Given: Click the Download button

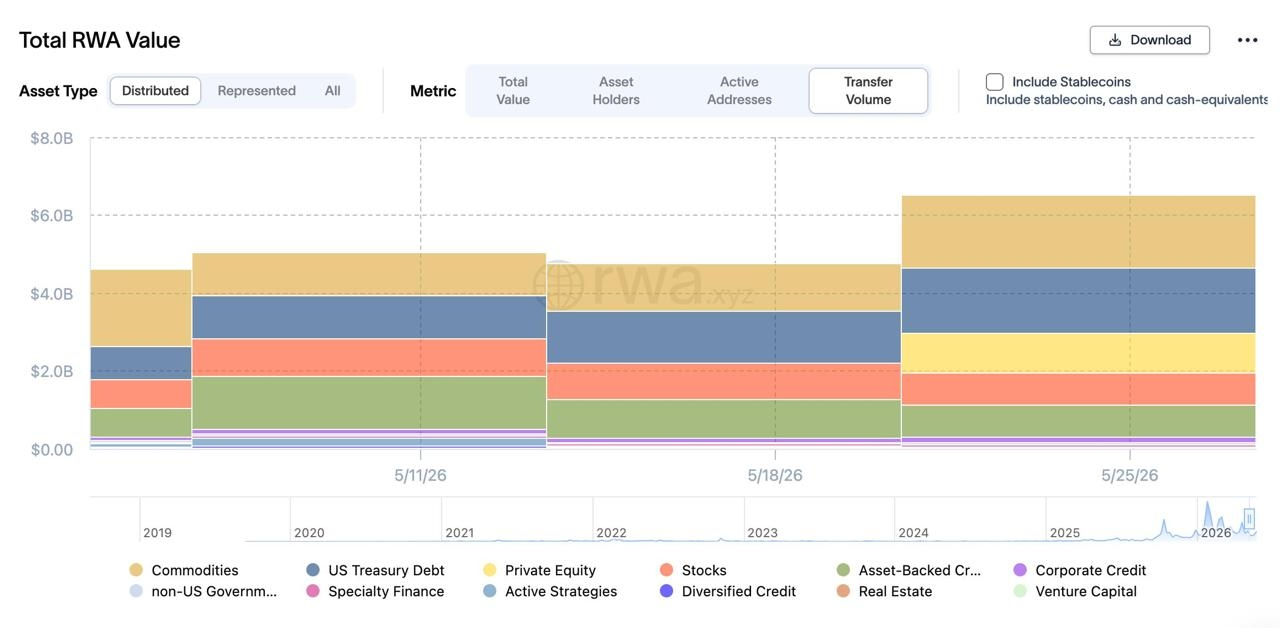Looking at the screenshot, I should (x=1150, y=40).
